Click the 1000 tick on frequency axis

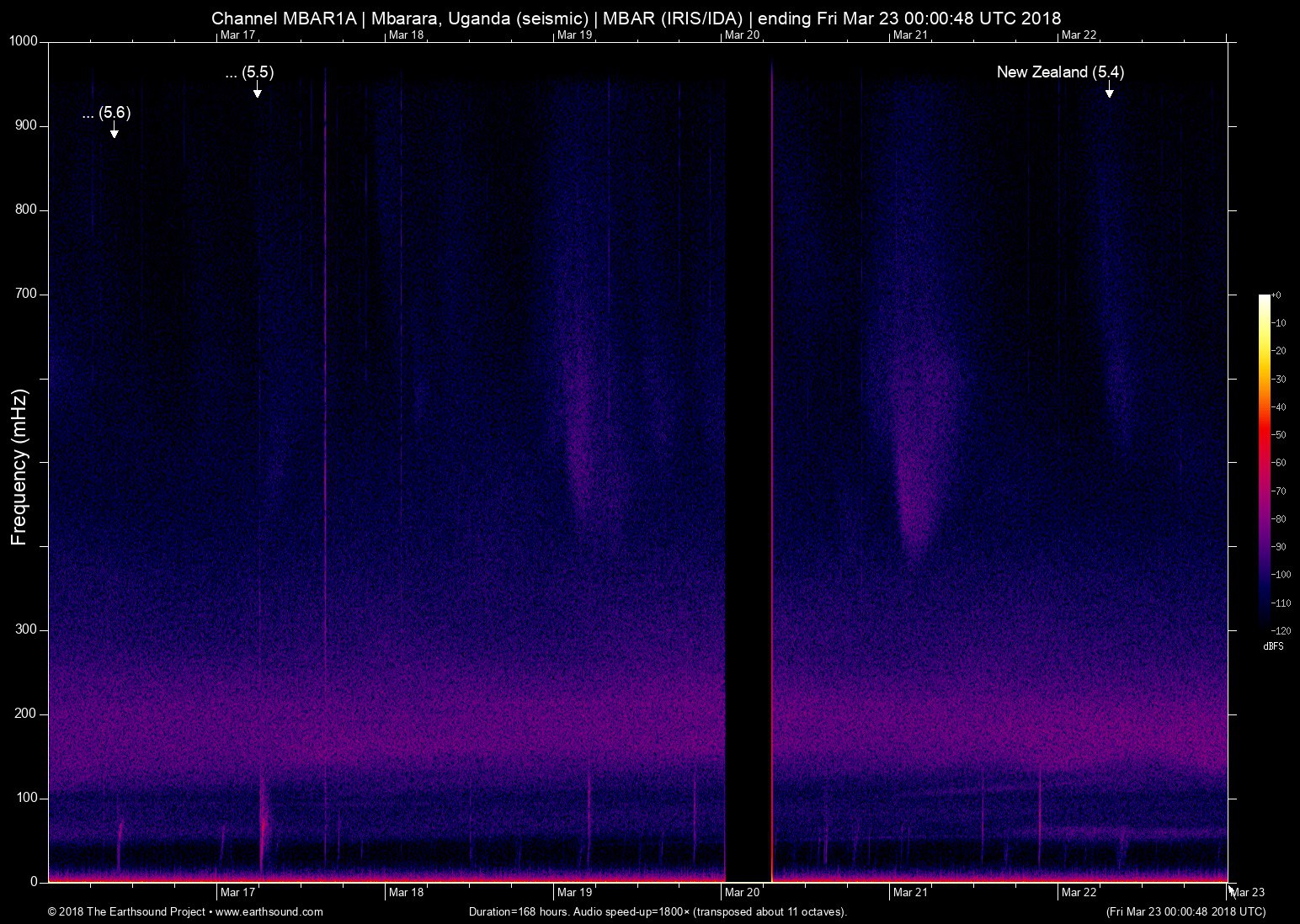pos(24,41)
